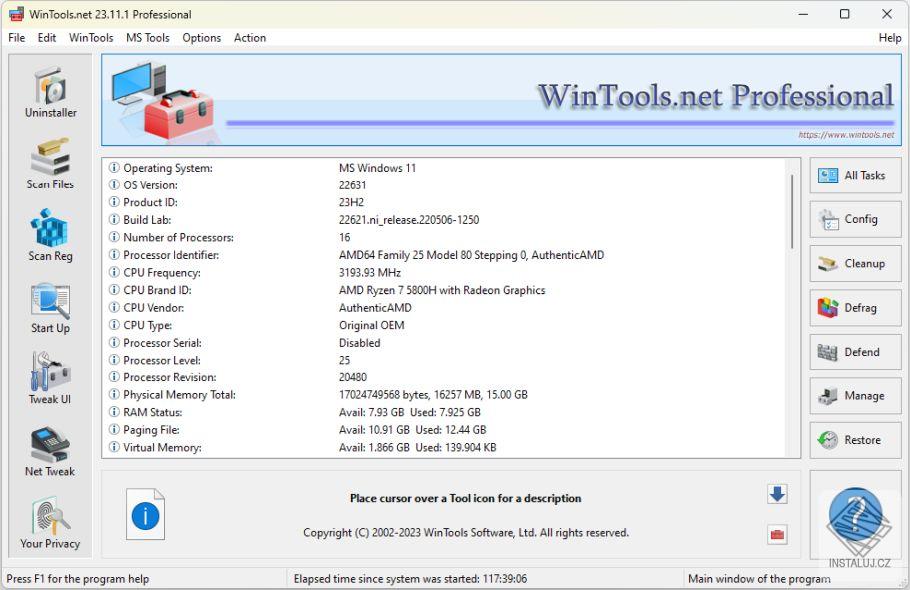Open the All Tasks panel
Image resolution: width=910 pixels, height=590 pixels.
pos(855,175)
